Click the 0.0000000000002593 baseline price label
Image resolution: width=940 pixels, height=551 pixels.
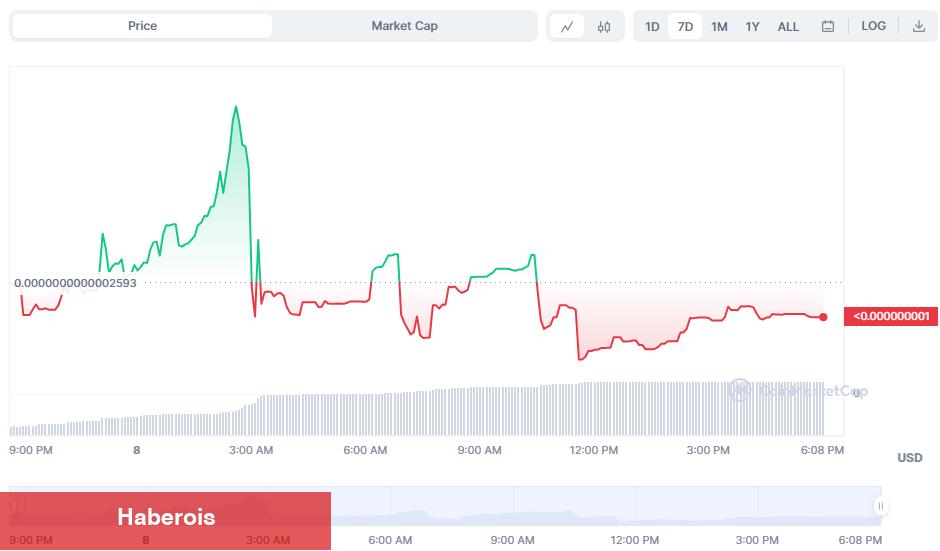coord(76,283)
